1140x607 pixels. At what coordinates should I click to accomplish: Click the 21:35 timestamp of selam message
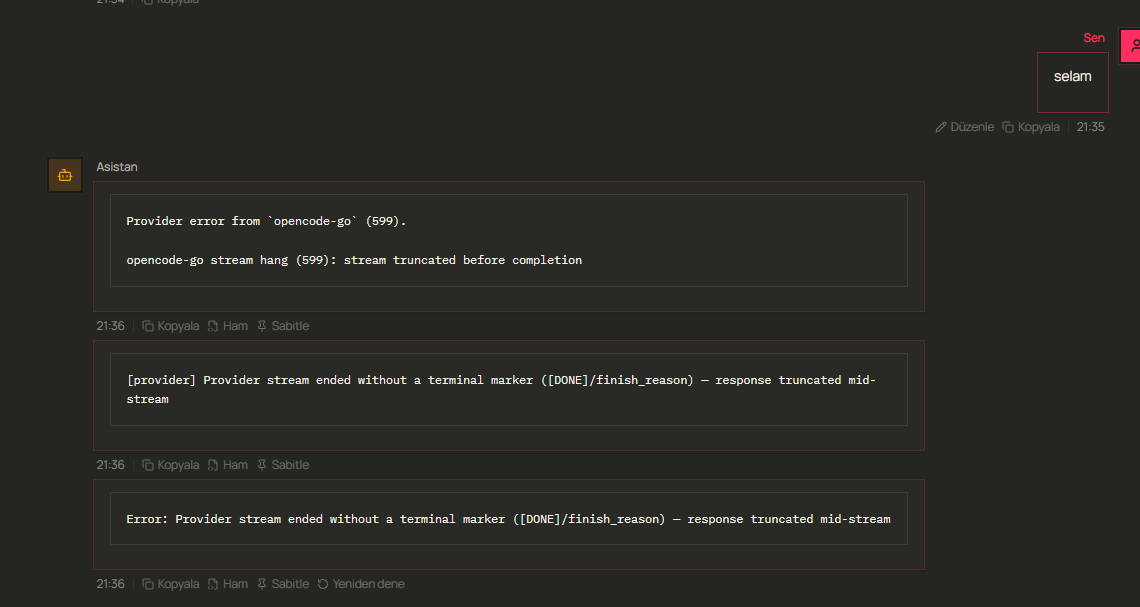point(1090,126)
